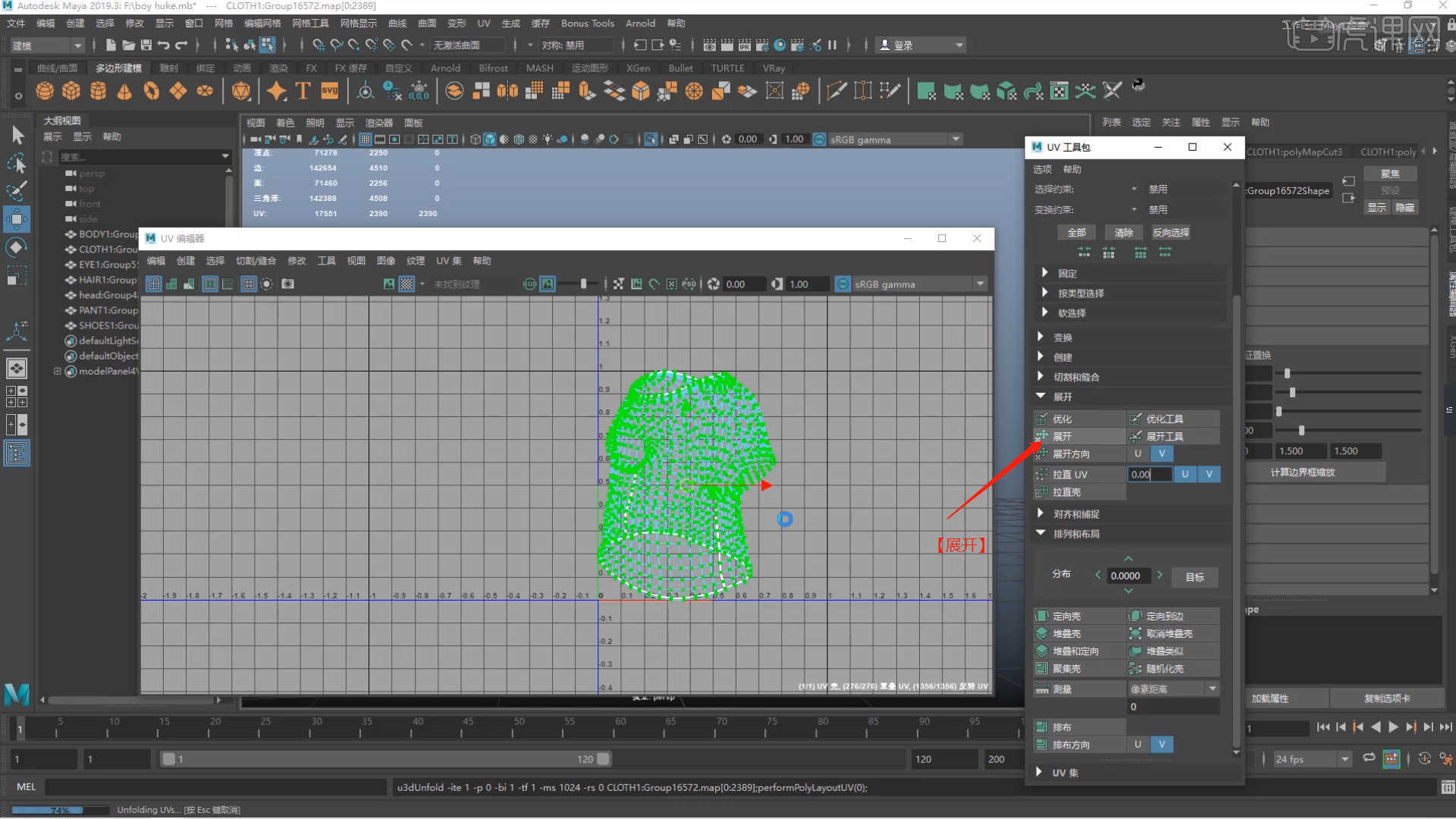1456x819 pixels.
Task: Toggle U button next to 拉直 UV
Action: point(1185,474)
